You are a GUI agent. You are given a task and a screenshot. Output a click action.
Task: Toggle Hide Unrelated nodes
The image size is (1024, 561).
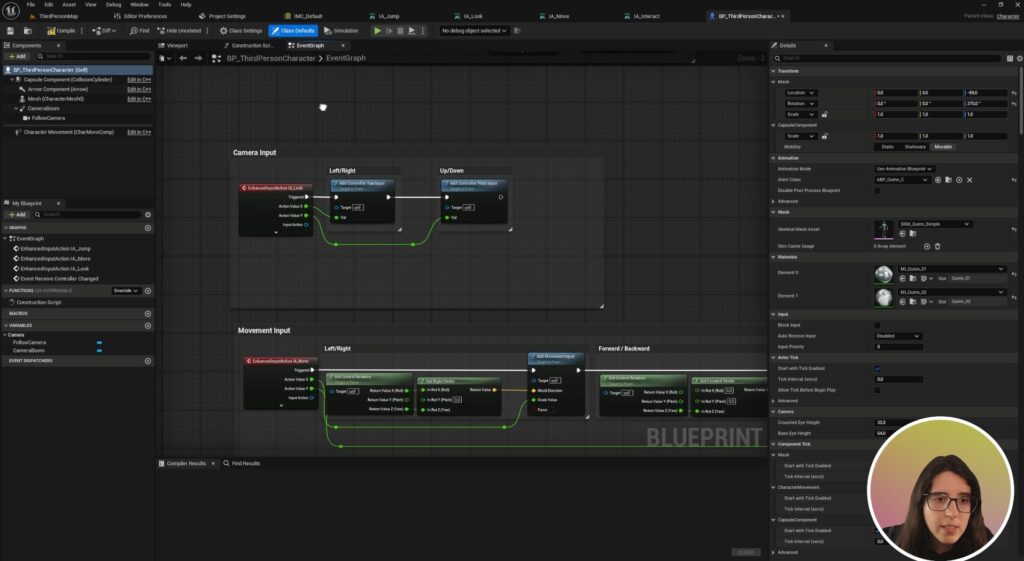pyautogui.click(x=179, y=31)
